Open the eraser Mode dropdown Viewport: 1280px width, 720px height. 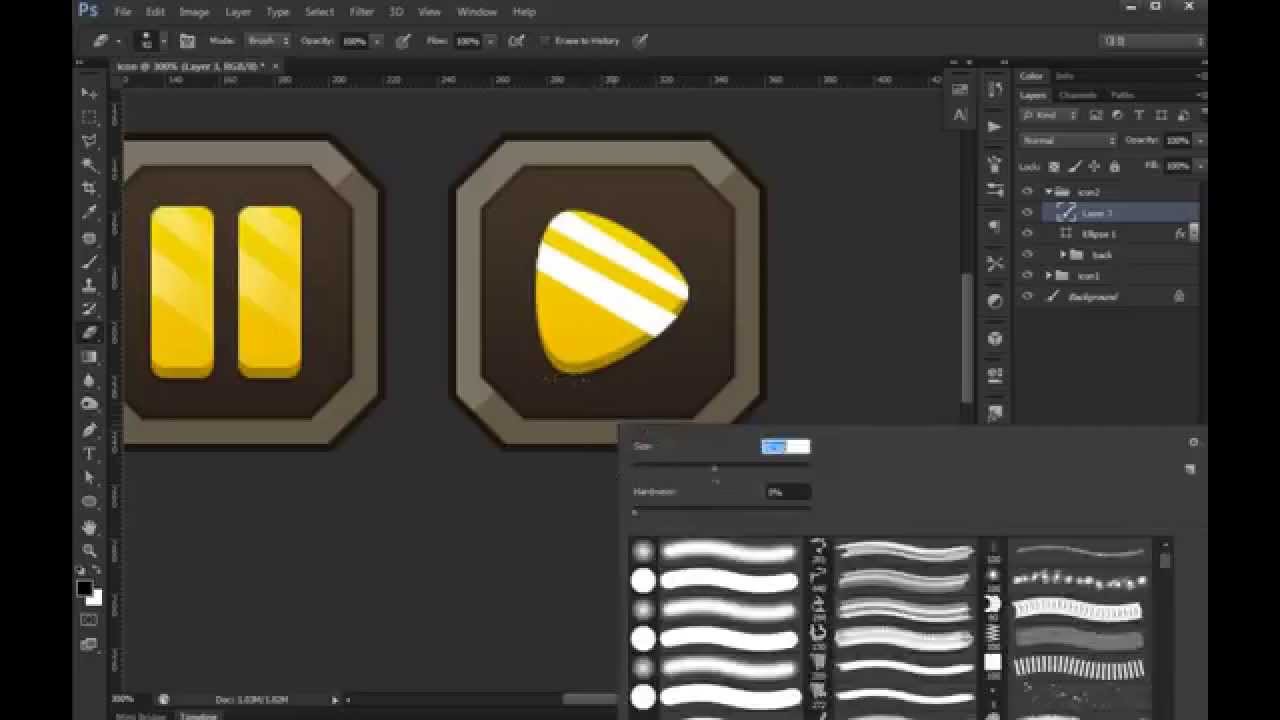268,41
